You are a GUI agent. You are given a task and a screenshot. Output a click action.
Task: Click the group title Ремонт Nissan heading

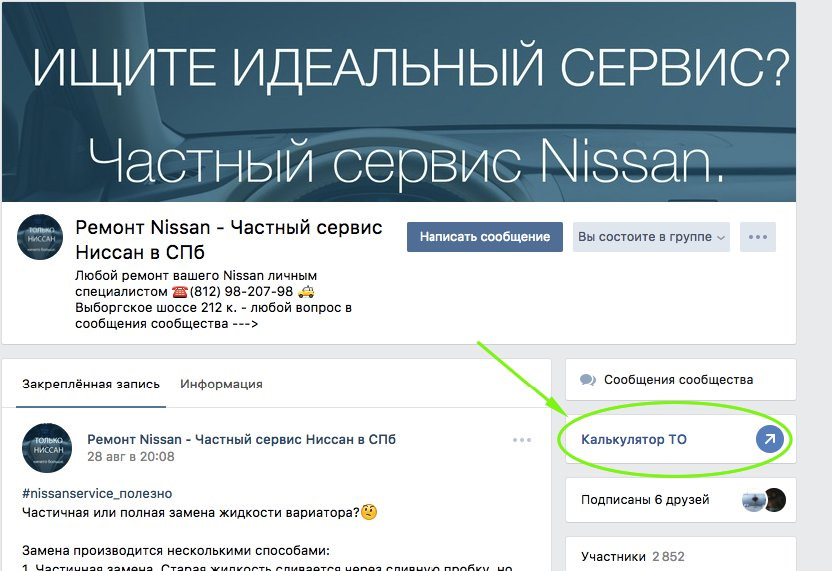(x=229, y=240)
